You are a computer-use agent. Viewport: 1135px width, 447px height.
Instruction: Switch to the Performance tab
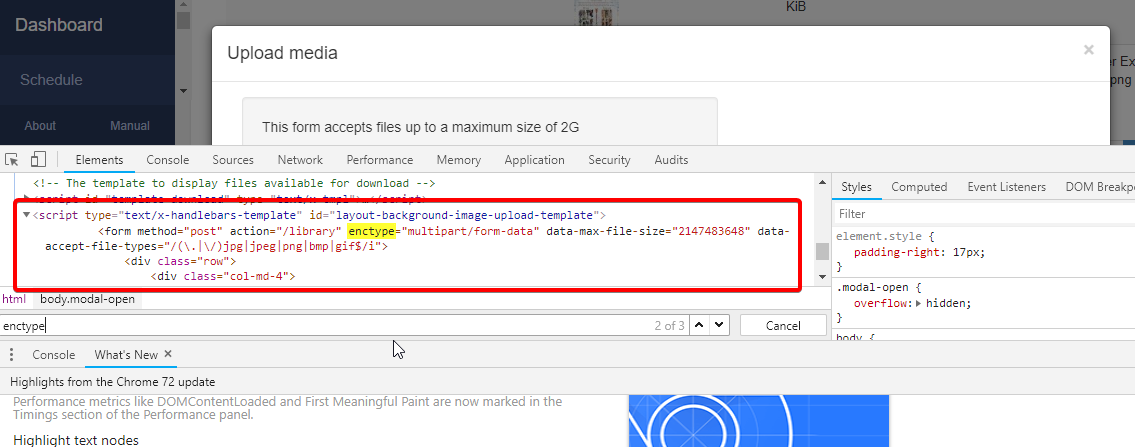coord(380,160)
